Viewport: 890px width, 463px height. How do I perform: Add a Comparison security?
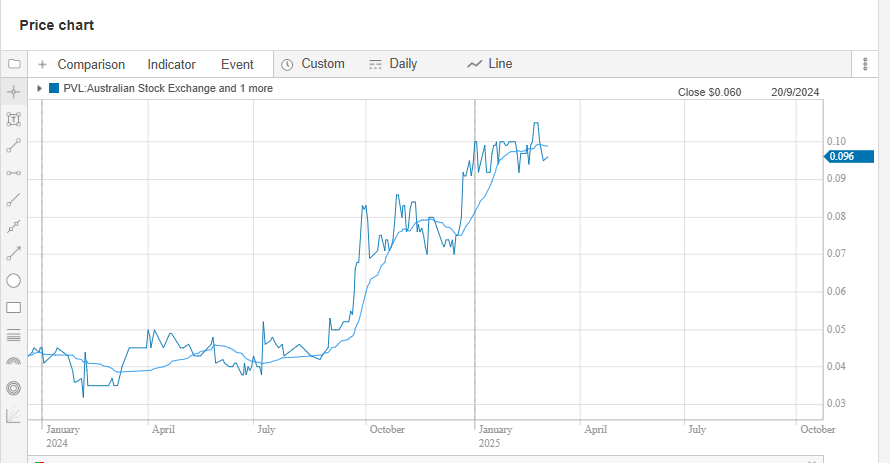coord(81,65)
